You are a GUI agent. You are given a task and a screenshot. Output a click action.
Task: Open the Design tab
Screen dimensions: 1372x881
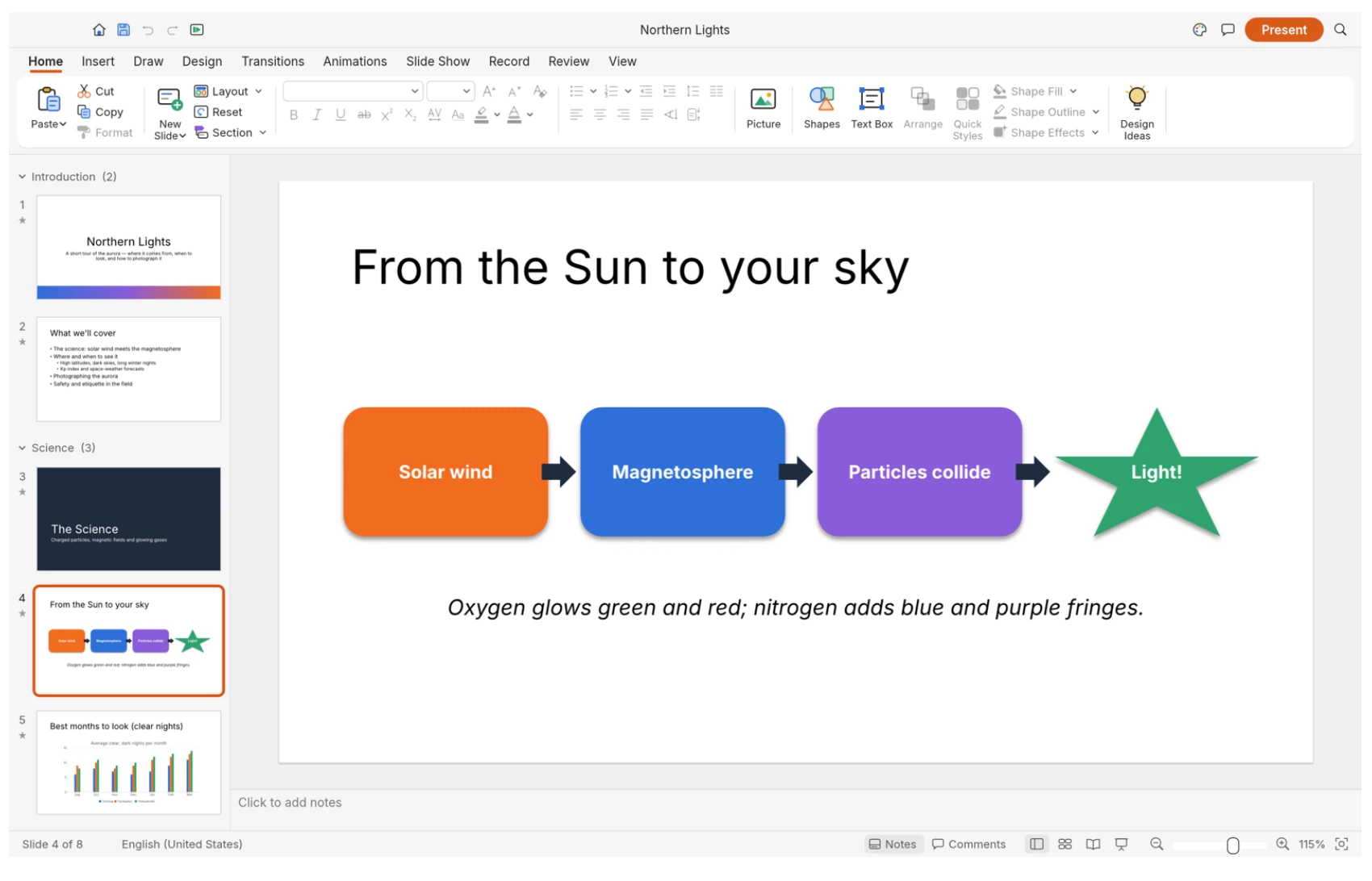(202, 61)
